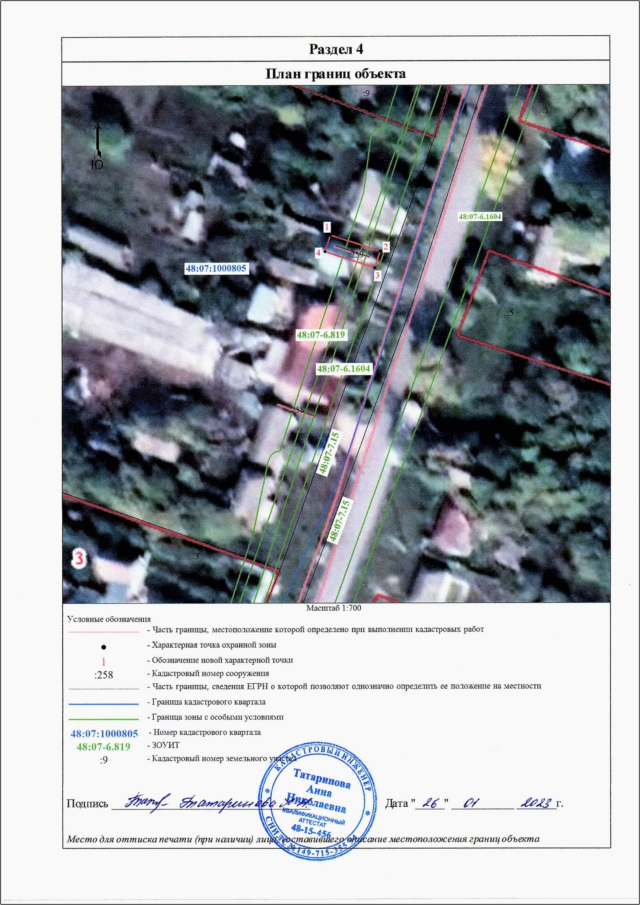Click boundary point marker 2
Viewport: 640px width, 905px height.
[x=386, y=247]
